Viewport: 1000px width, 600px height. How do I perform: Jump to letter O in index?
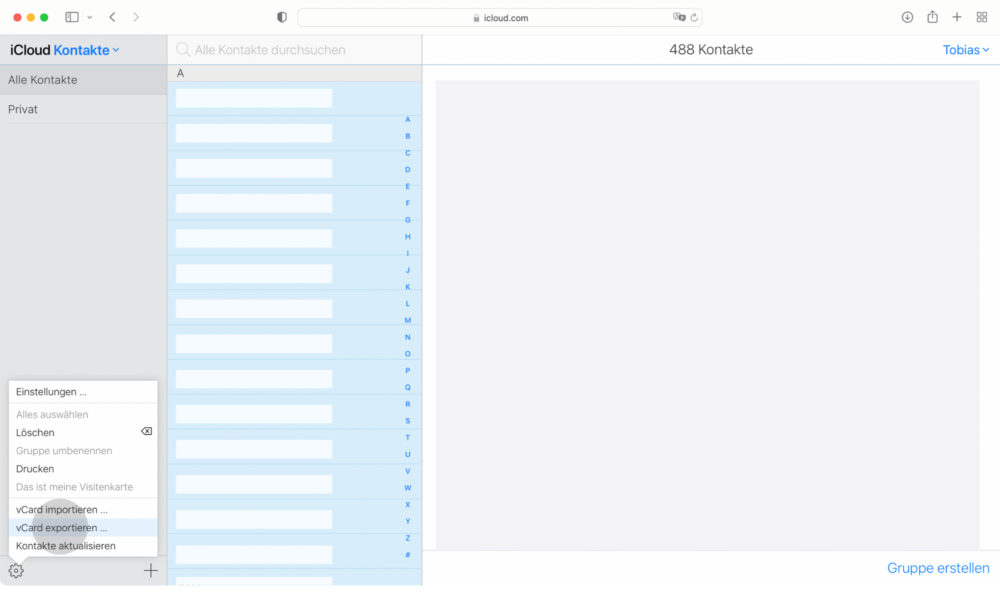click(x=408, y=354)
